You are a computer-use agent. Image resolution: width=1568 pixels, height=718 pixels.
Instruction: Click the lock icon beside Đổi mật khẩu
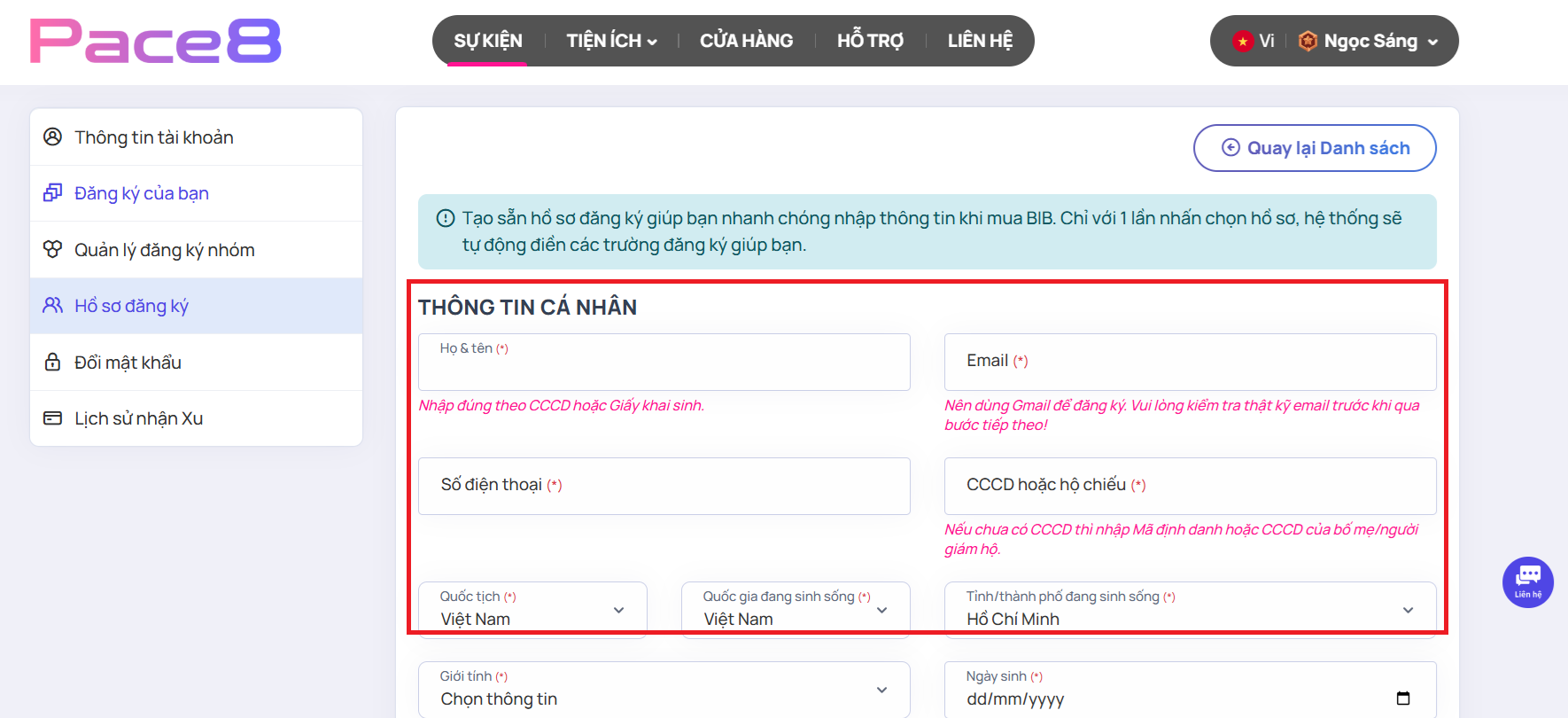coord(53,362)
